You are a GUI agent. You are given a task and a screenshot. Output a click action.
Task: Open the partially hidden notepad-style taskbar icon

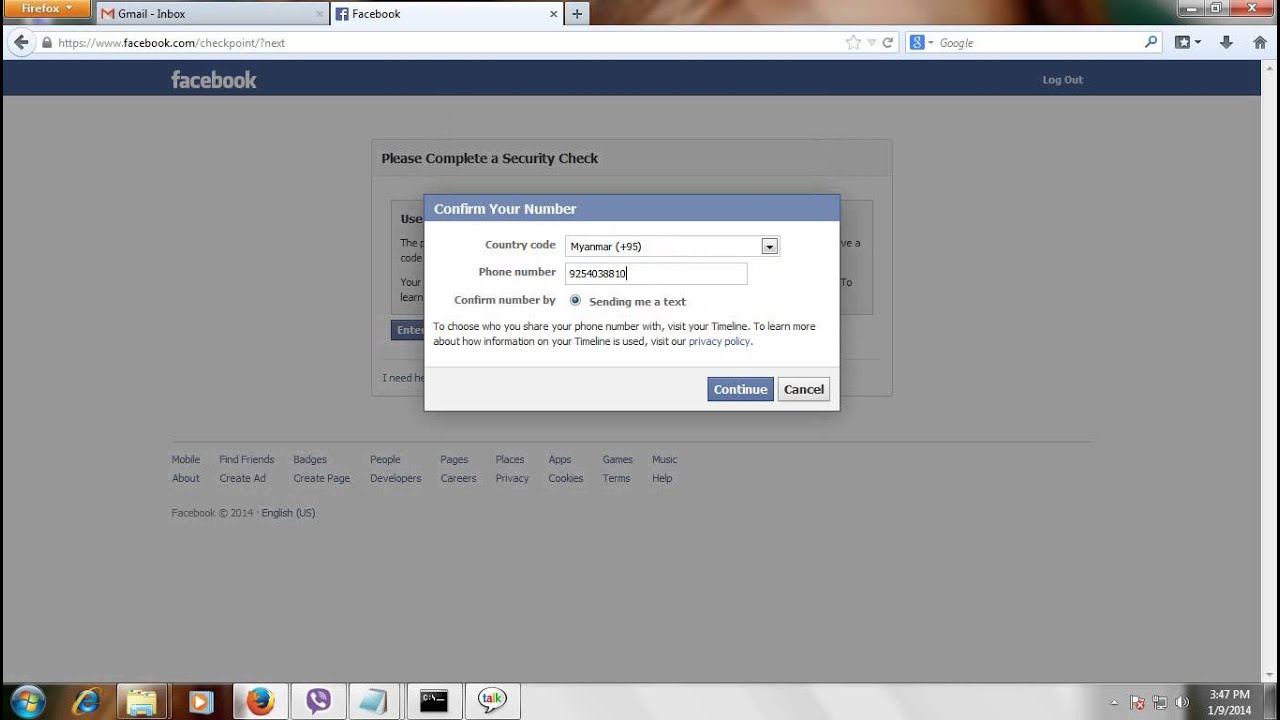click(x=373, y=701)
